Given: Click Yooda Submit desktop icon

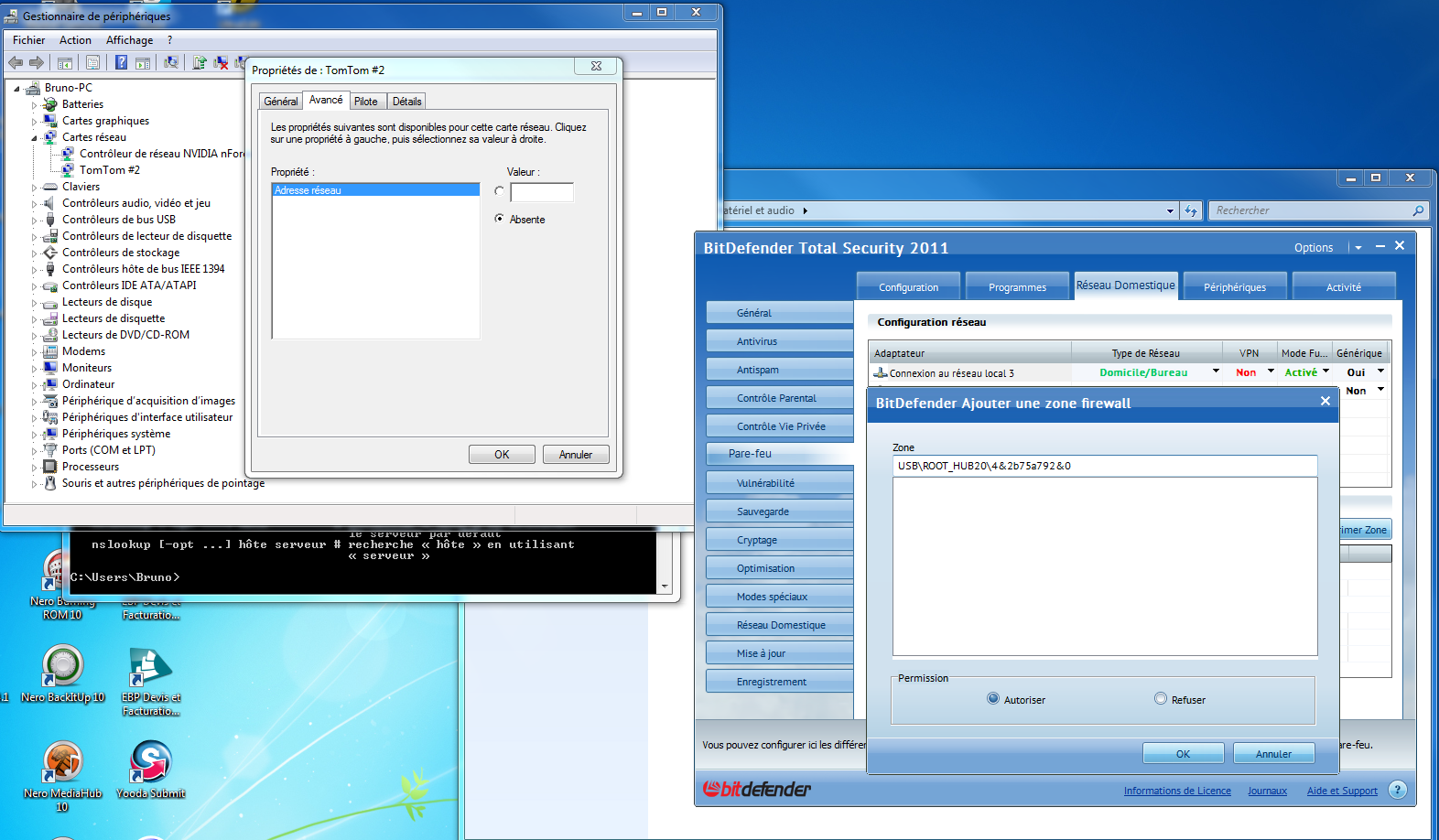Looking at the screenshot, I should point(151,761).
